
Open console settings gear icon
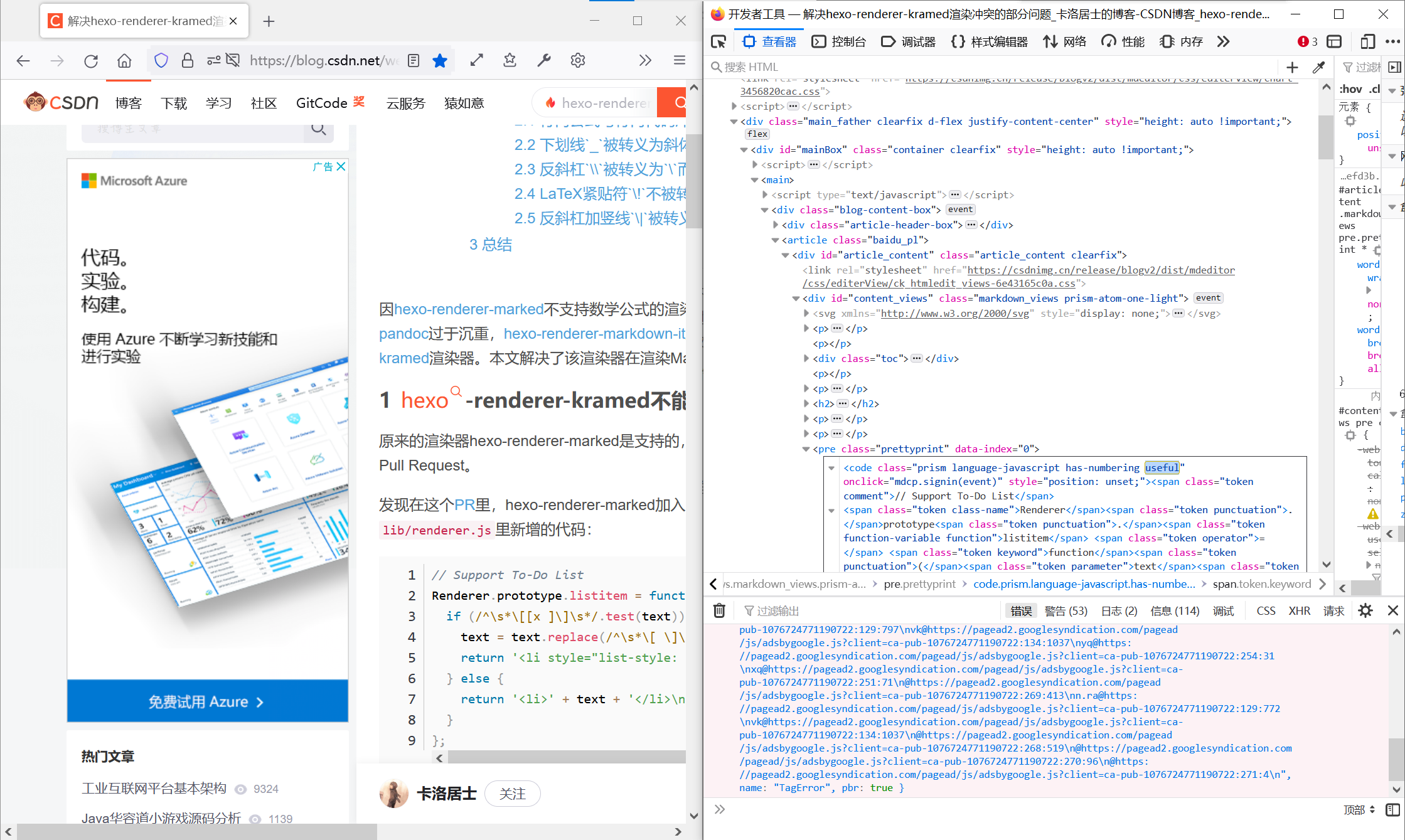[1365, 610]
